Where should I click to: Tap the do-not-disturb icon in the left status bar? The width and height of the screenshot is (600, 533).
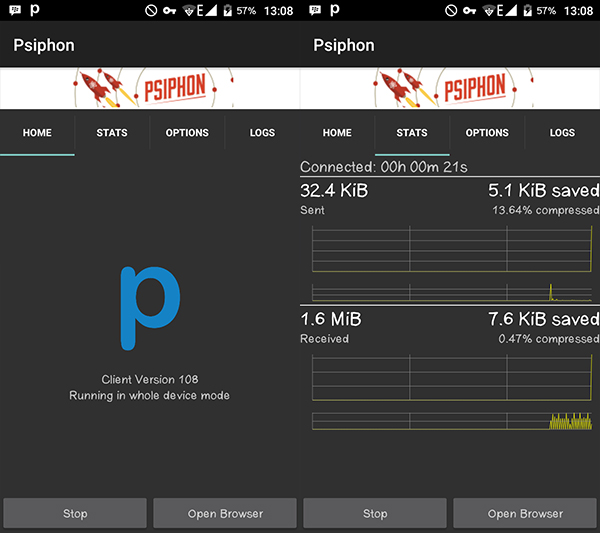pos(151,10)
